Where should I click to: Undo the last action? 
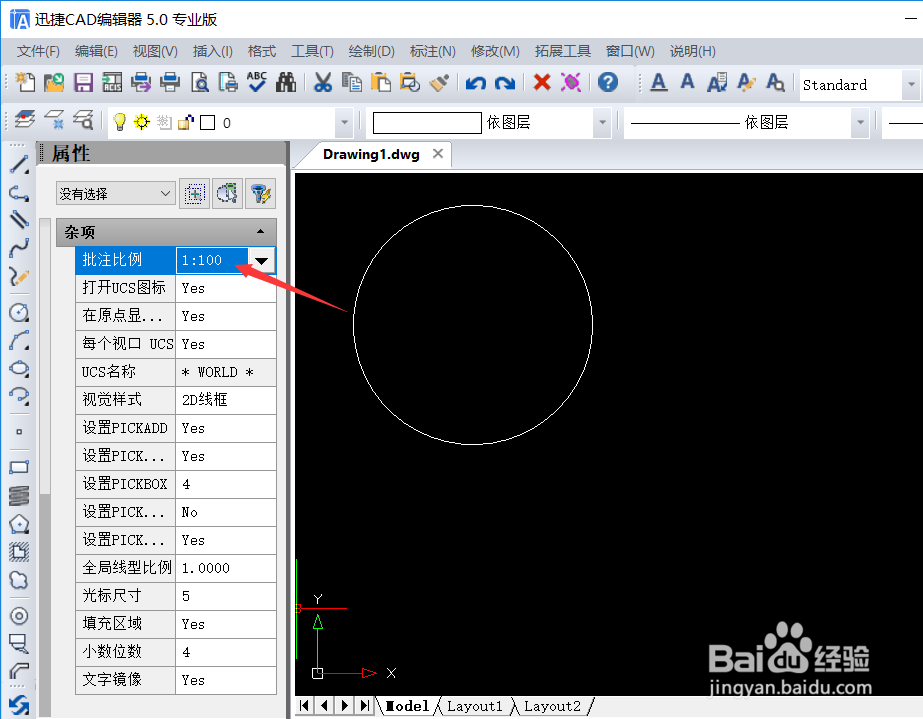coord(476,82)
